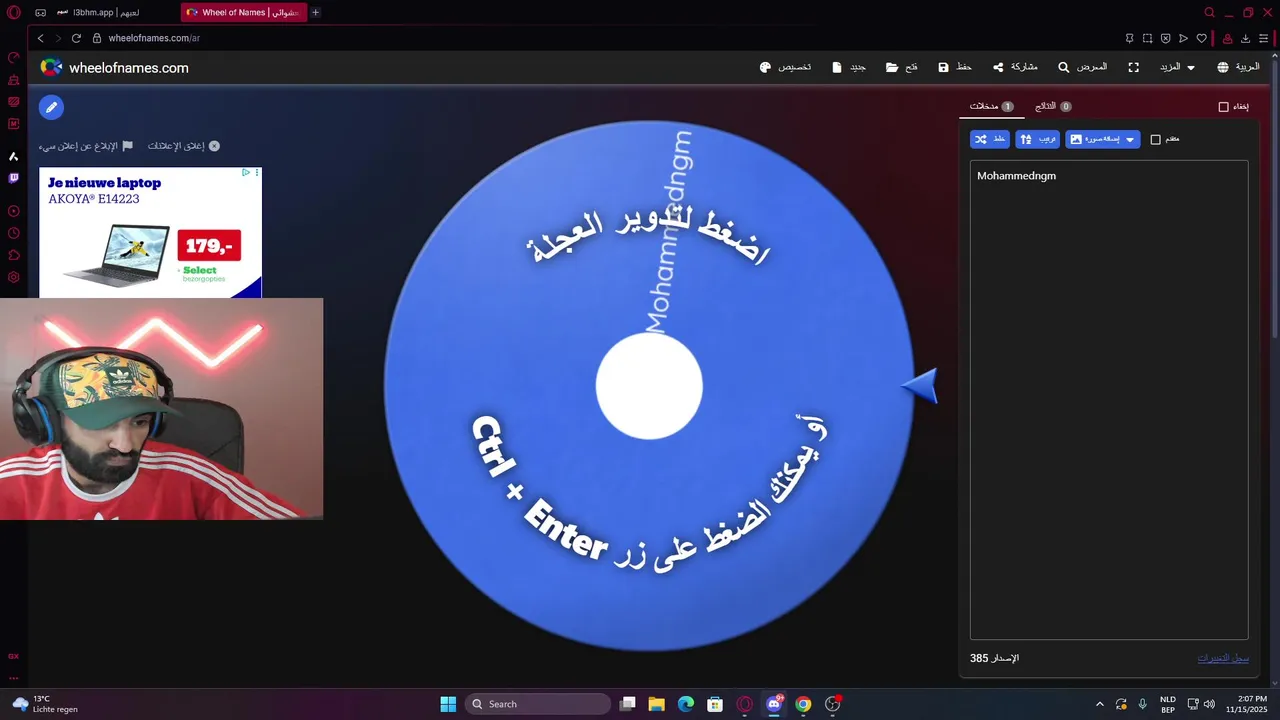Shuffle entries with the خلط button
This screenshot has width=1280, height=720.
(989, 139)
